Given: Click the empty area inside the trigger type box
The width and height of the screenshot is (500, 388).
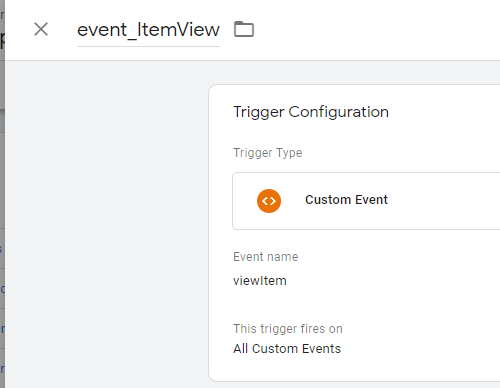Looking at the screenshot, I should (443, 201).
